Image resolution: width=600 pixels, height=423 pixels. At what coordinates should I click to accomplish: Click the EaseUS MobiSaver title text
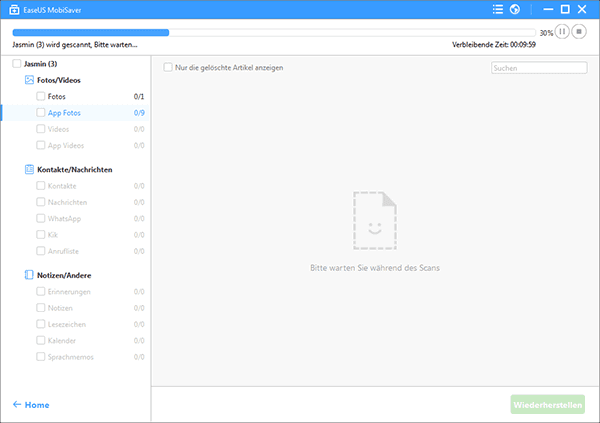tap(52, 10)
